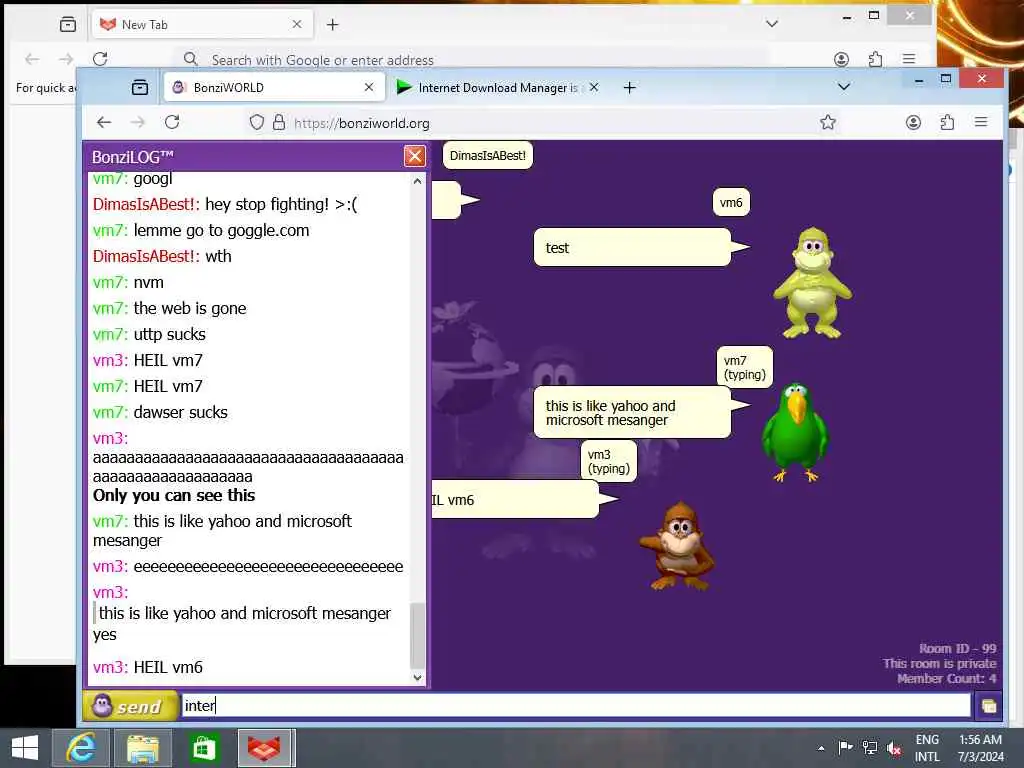Open the chat log icon beside message input

[x=989, y=706]
